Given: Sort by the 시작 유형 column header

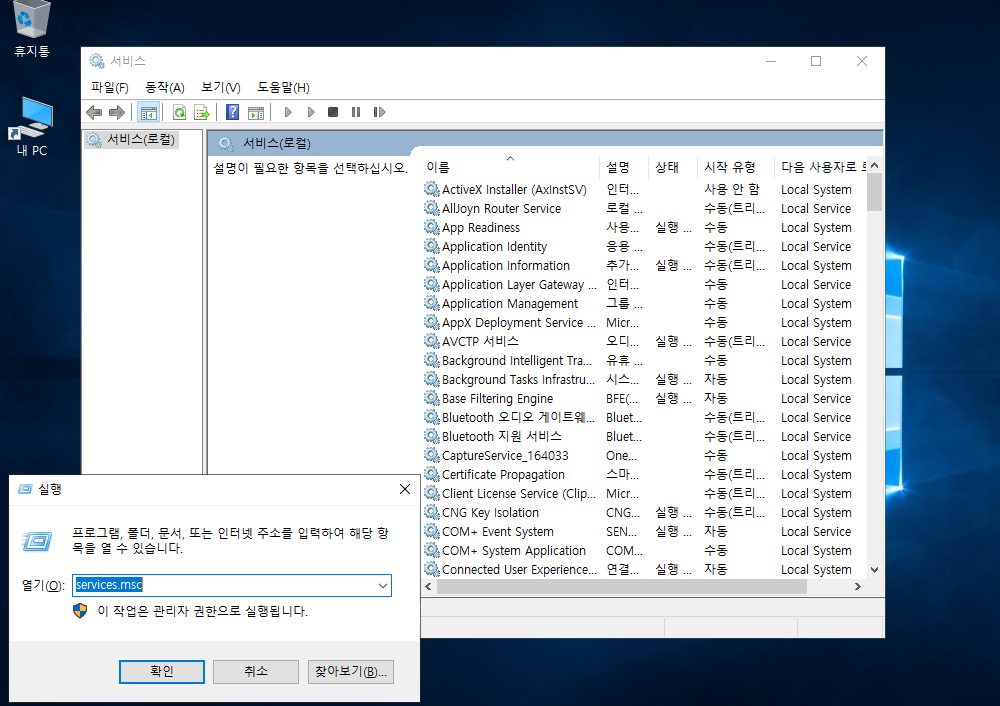Looking at the screenshot, I should (735, 167).
